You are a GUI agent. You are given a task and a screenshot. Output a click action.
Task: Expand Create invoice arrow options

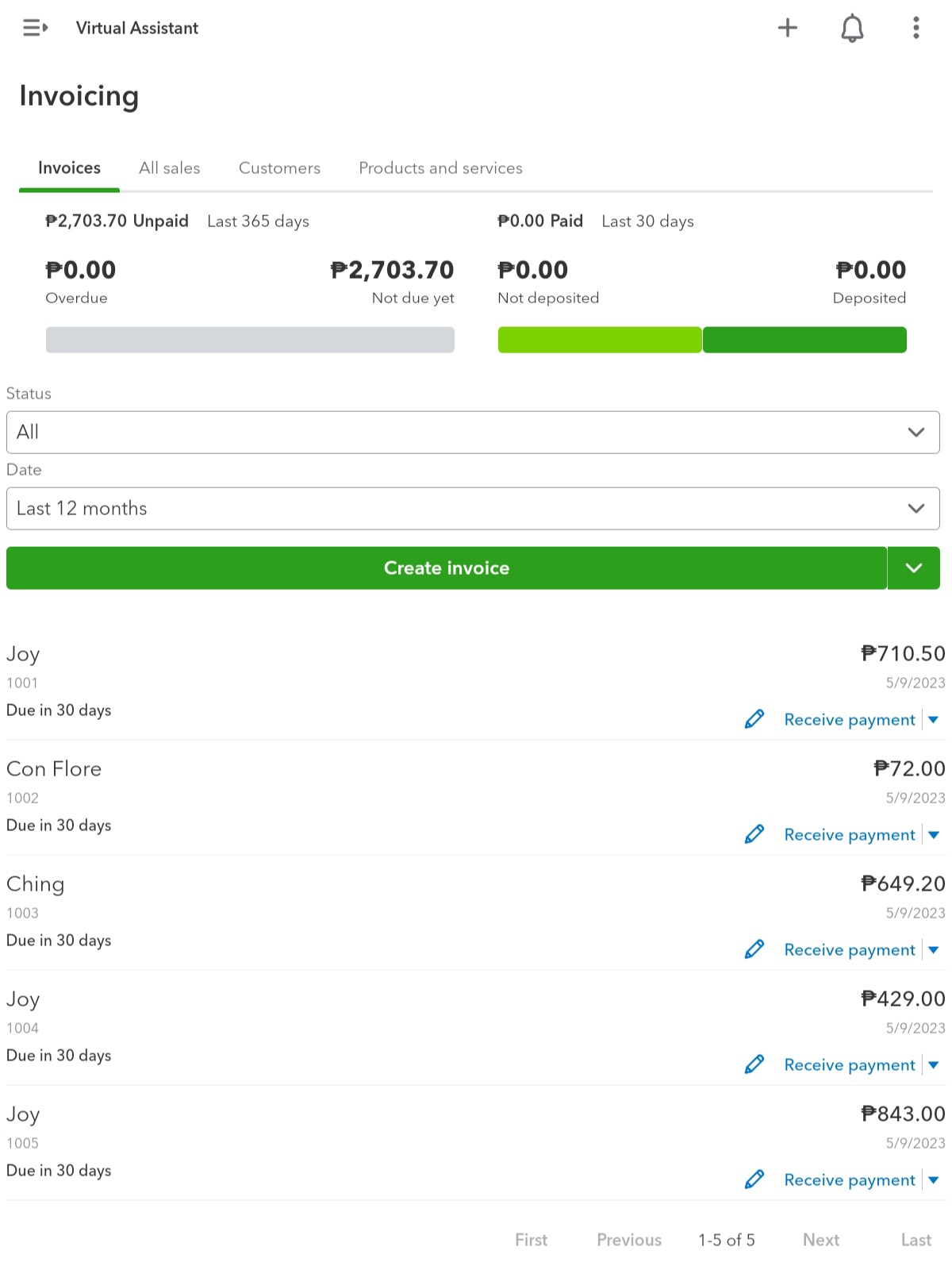point(914,568)
